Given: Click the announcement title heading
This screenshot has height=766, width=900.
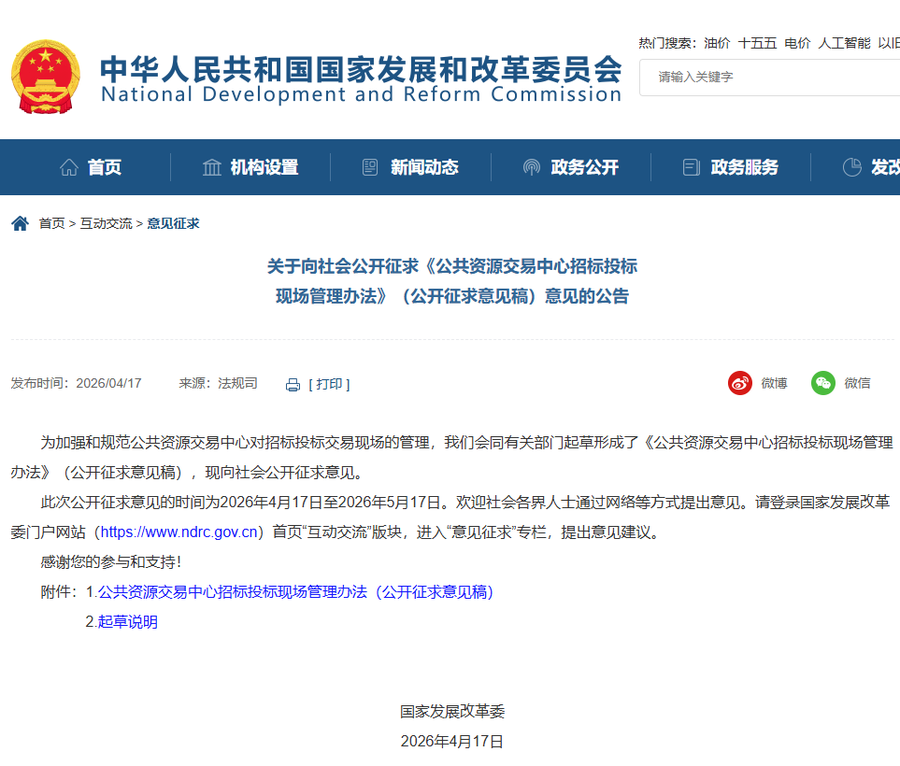Looking at the screenshot, I should click(x=452, y=281).
